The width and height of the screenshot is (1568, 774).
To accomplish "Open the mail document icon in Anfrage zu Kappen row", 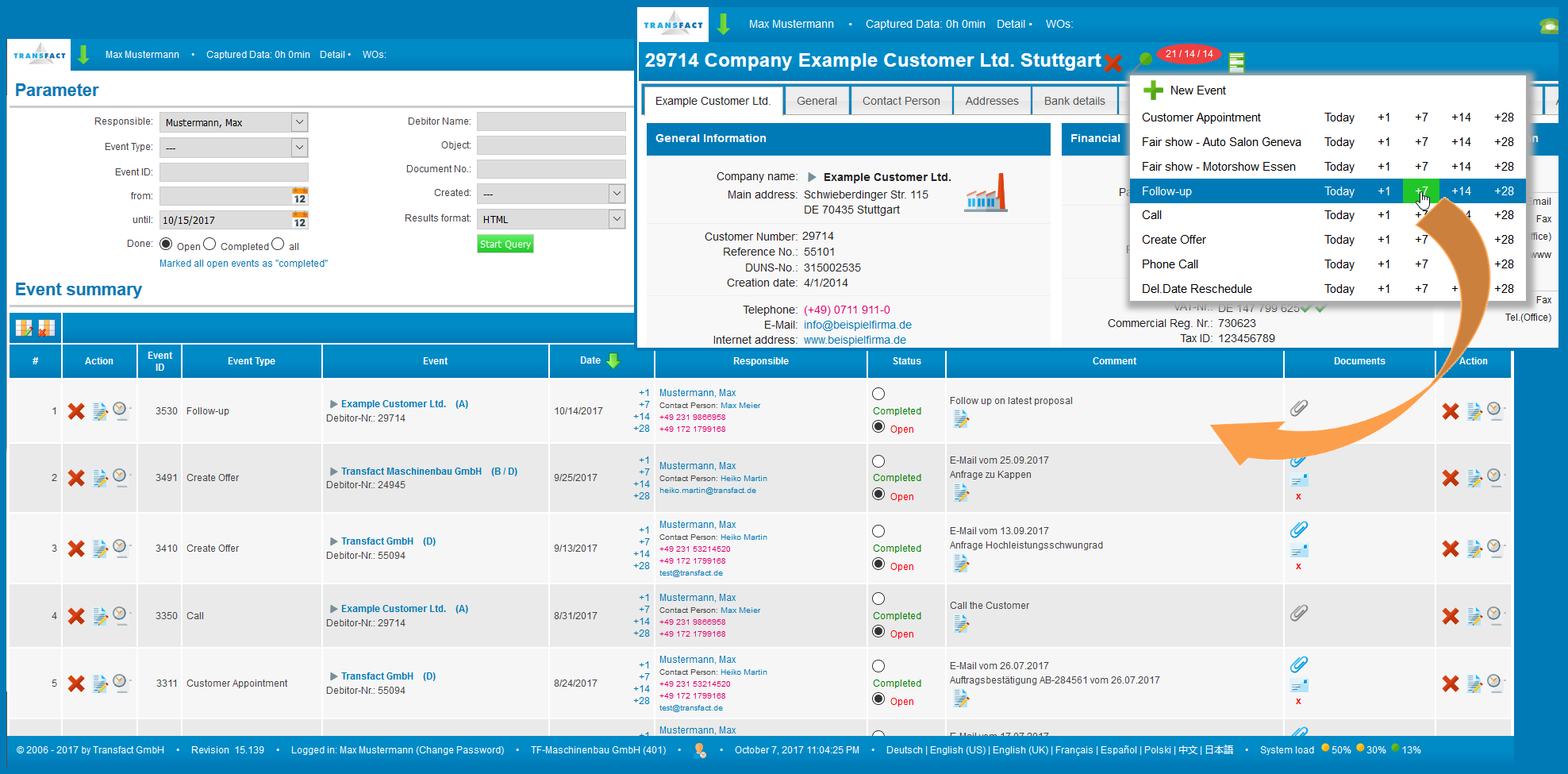I will coord(1299,480).
